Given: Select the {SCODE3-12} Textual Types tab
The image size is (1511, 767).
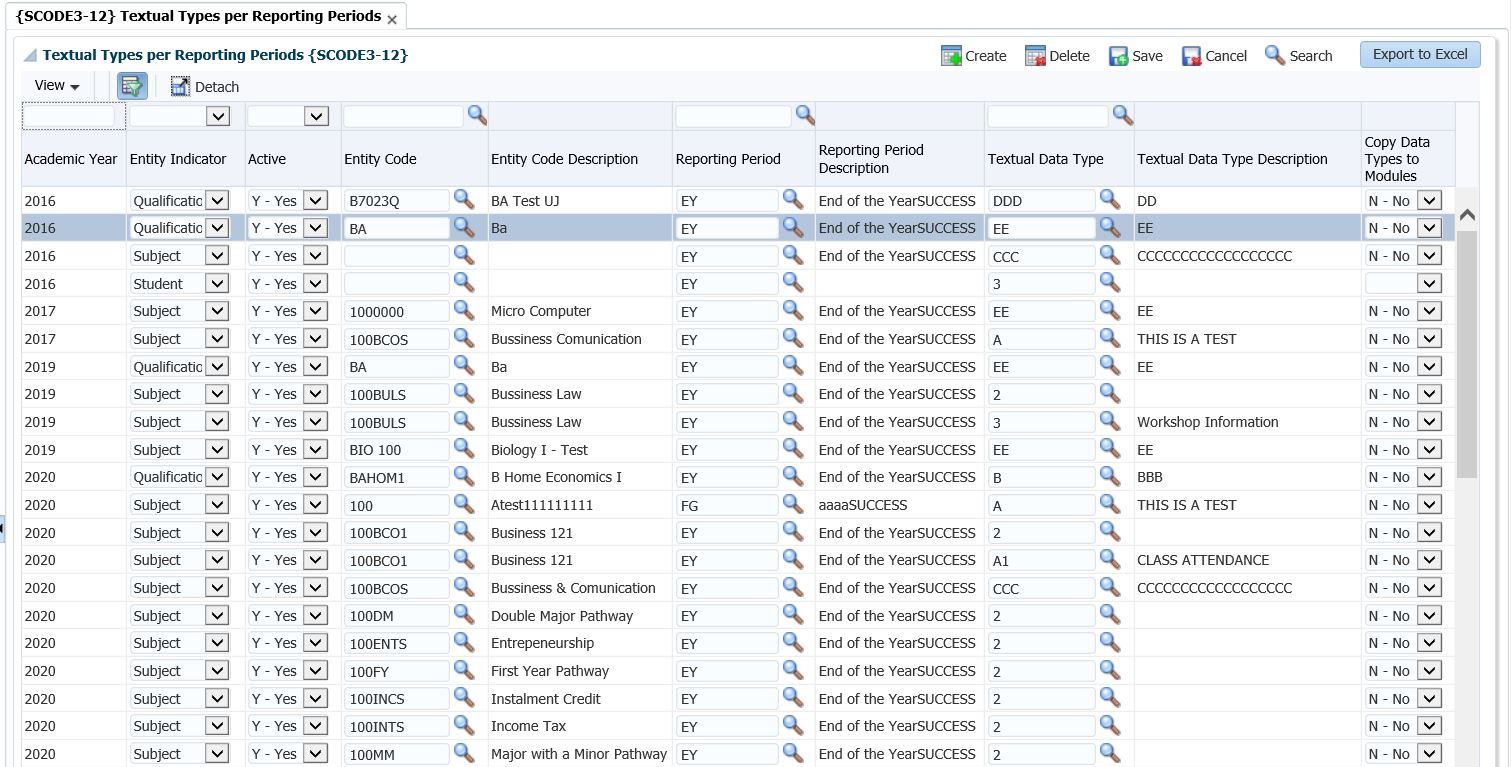Looking at the screenshot, I should click(x=195, y=17).
